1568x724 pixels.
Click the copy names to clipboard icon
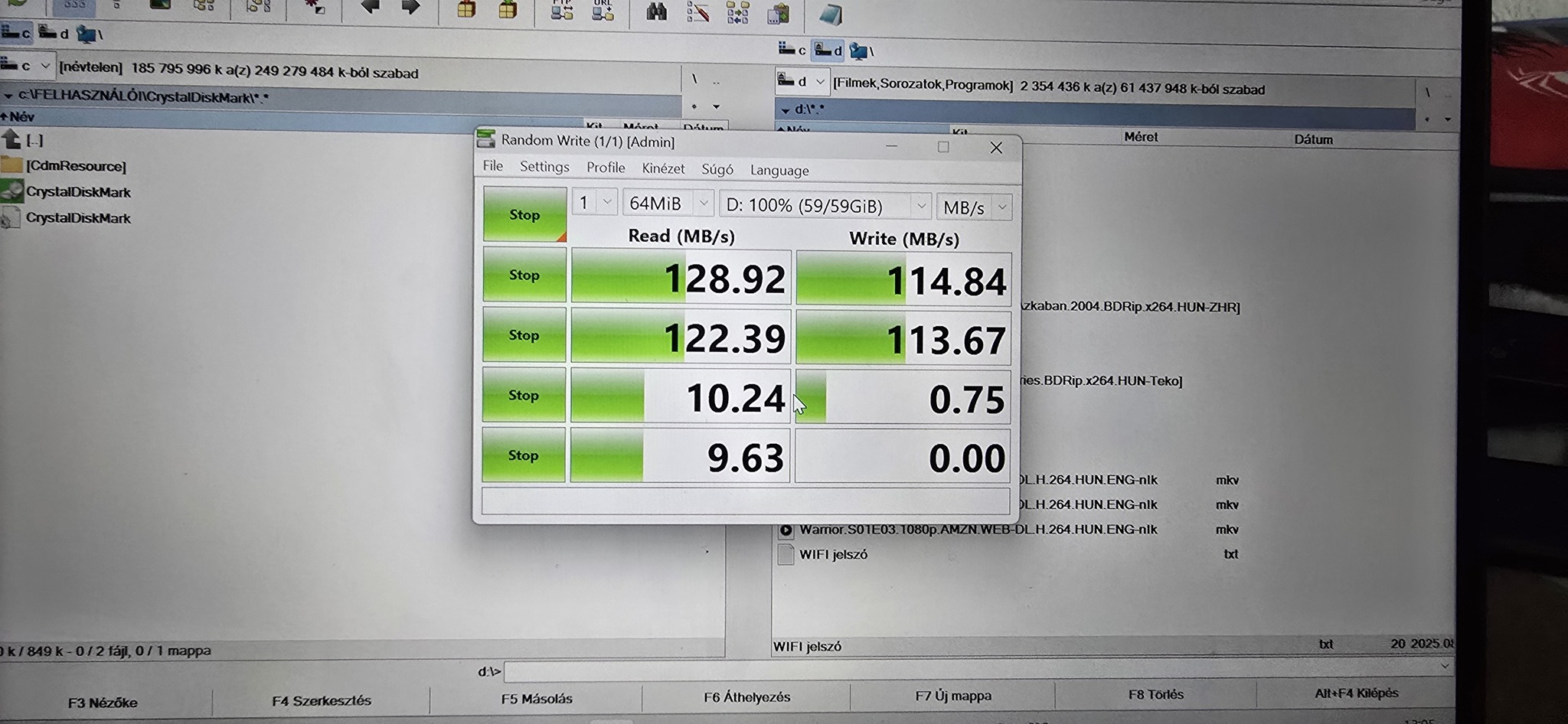[x=779, y=13]
